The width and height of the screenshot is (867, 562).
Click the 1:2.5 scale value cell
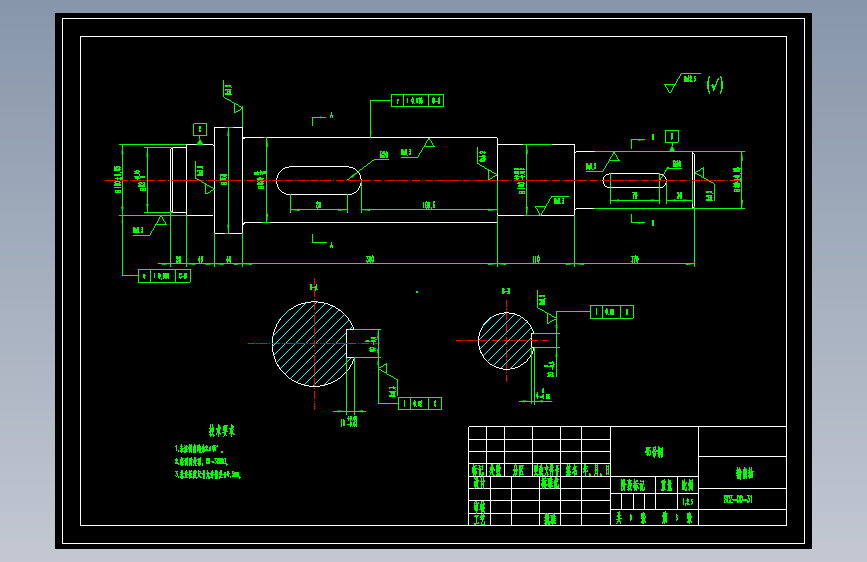(x=687, y=501)
